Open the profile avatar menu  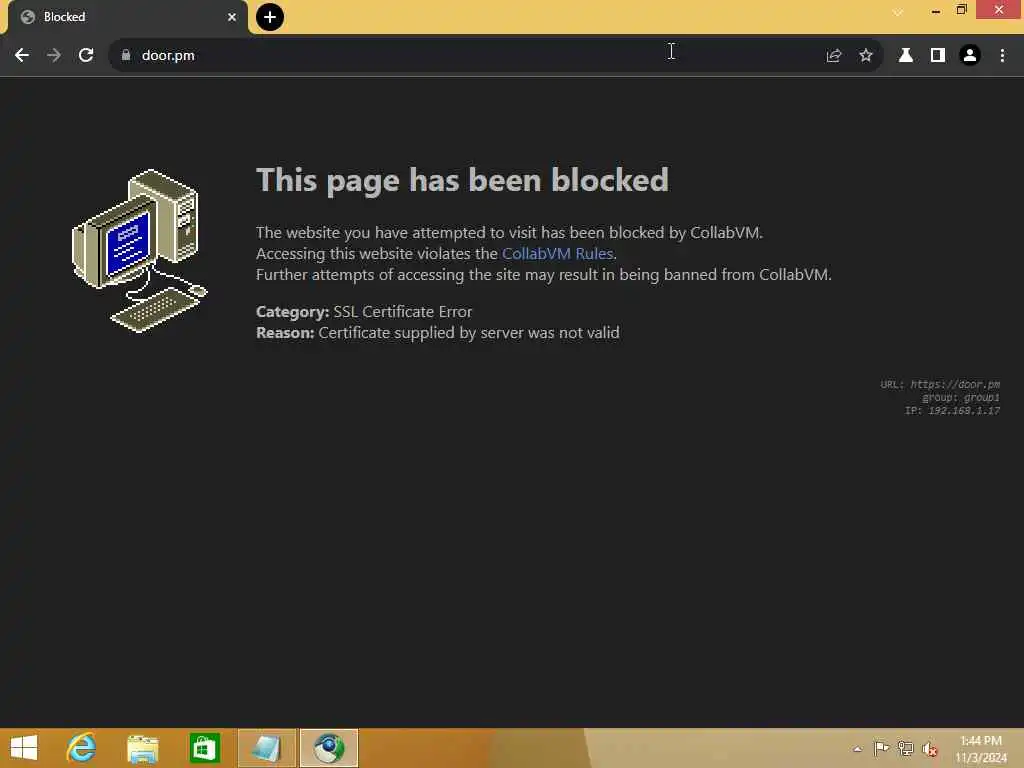[x=970, y=56]
